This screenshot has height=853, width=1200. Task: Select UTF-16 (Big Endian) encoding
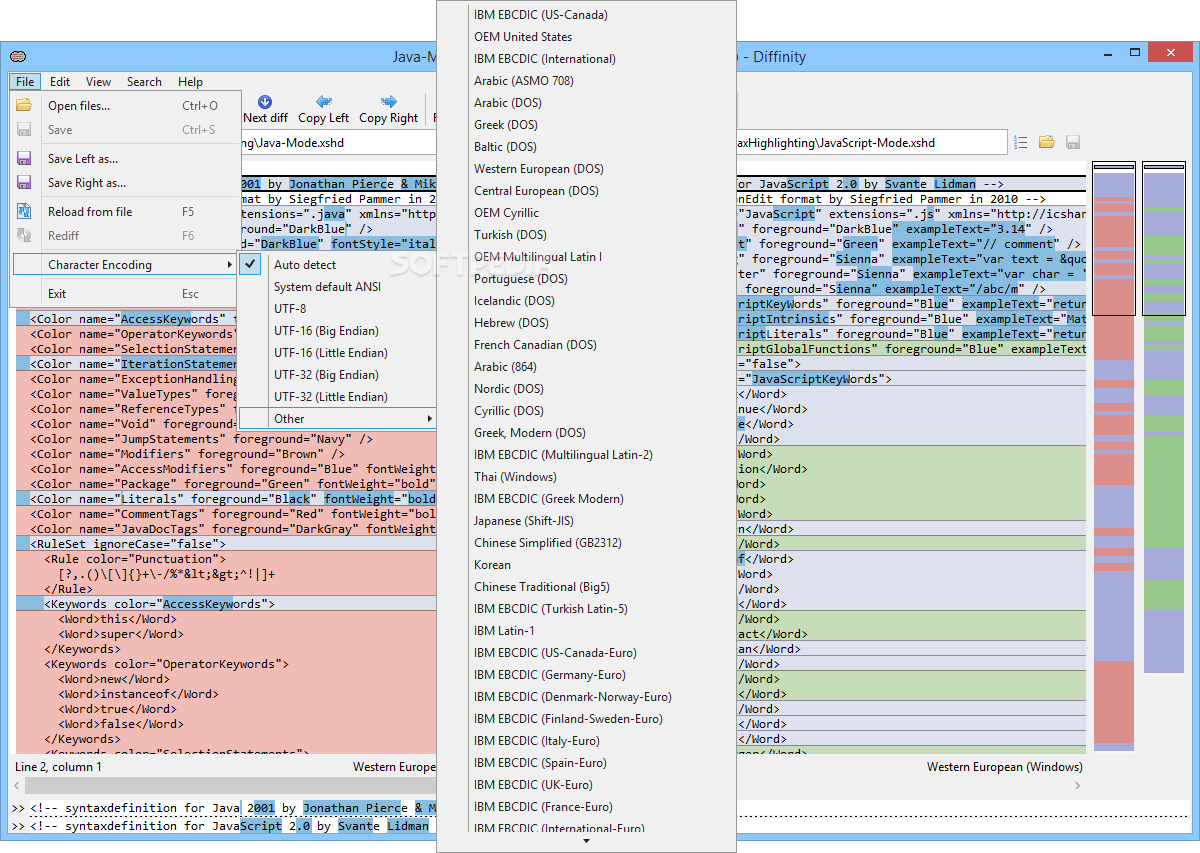(338, 331)
